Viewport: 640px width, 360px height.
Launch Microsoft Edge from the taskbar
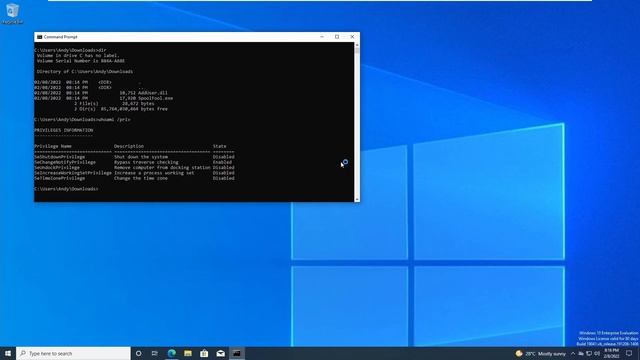[171, 353]
